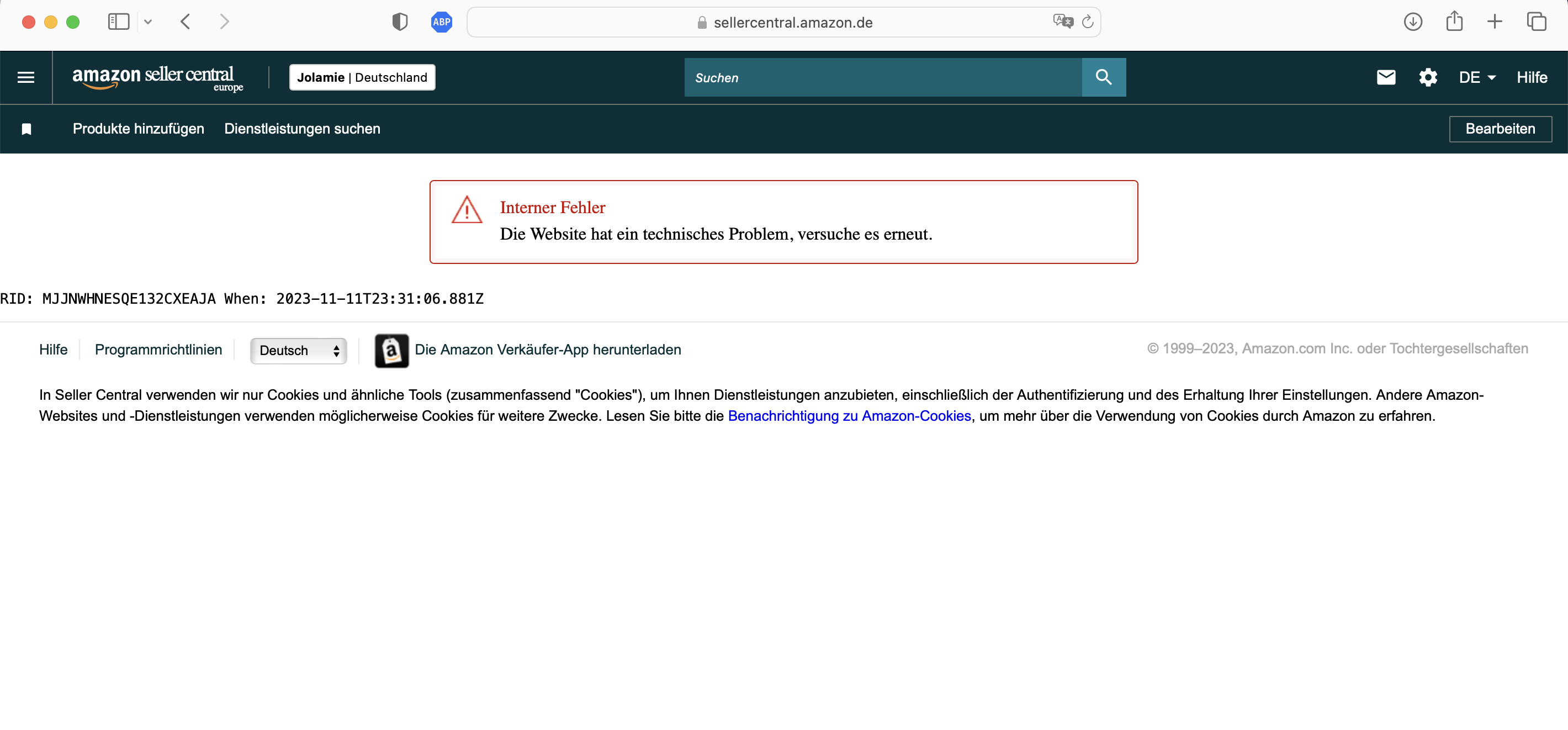1568x730 pixels.
Task: Click the privacy report shield icon
Action: point(399,22)
